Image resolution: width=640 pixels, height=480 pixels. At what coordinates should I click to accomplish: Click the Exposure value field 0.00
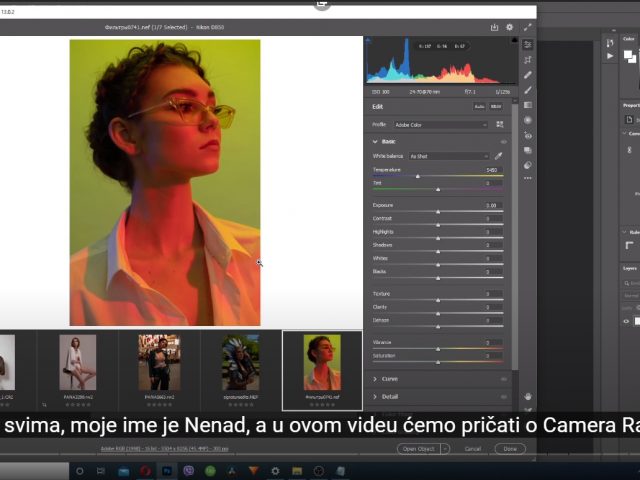tap(492, 205)
